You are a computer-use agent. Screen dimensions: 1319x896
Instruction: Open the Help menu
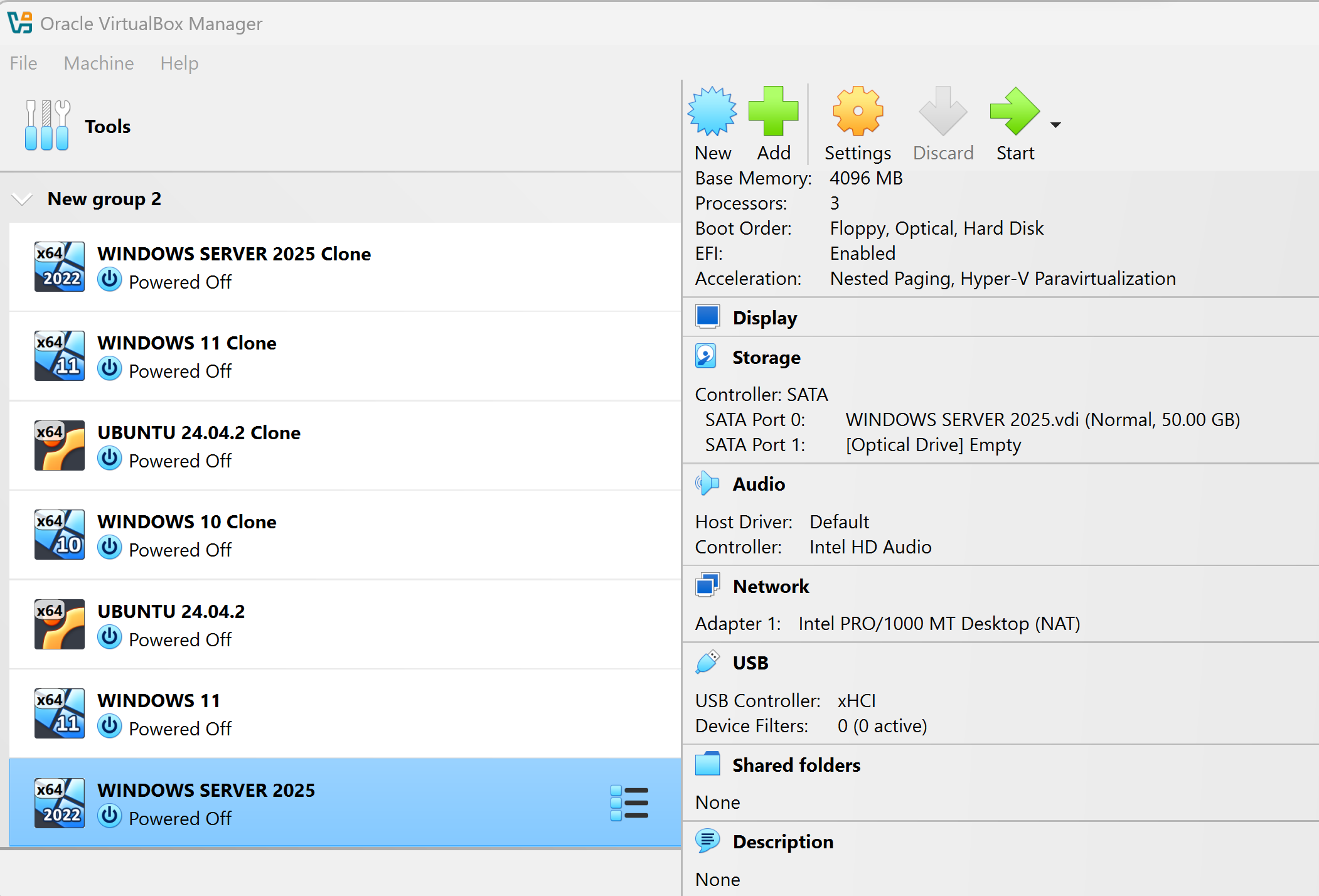(179, 63)
